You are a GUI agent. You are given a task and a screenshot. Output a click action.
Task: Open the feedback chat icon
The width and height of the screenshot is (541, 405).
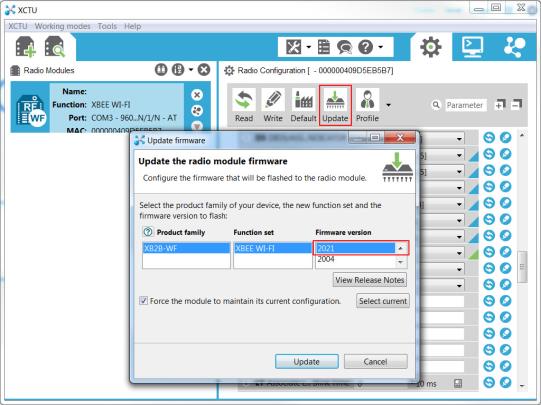(344, 47)
